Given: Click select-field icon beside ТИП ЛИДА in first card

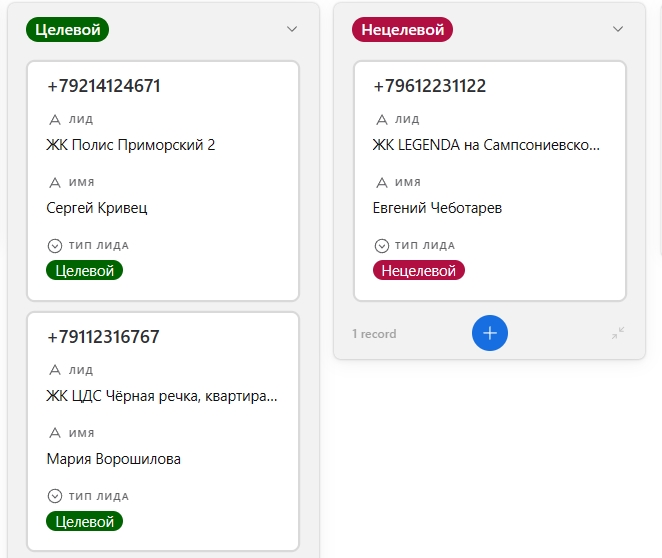Looking at the screenshot, I should coord(55,245).
